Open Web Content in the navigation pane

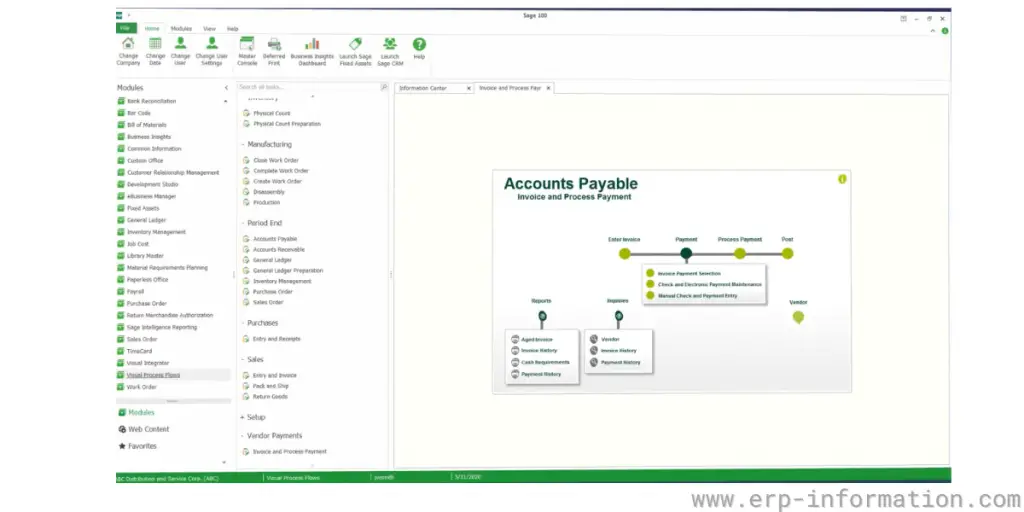pos(144,429)
